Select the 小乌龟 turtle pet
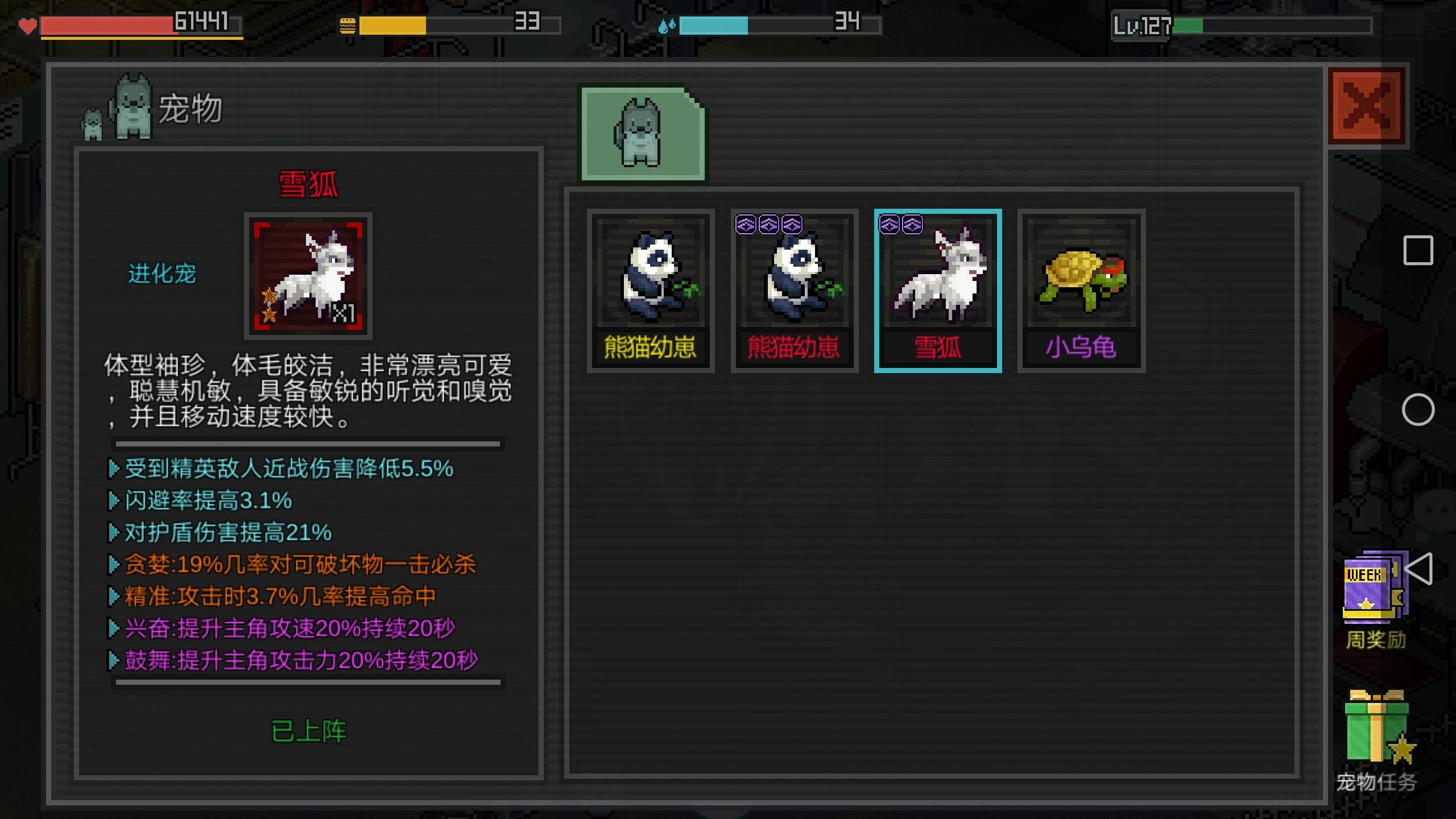Image resolution: width=1456 pixels, height=819 pixels. 1081,291
